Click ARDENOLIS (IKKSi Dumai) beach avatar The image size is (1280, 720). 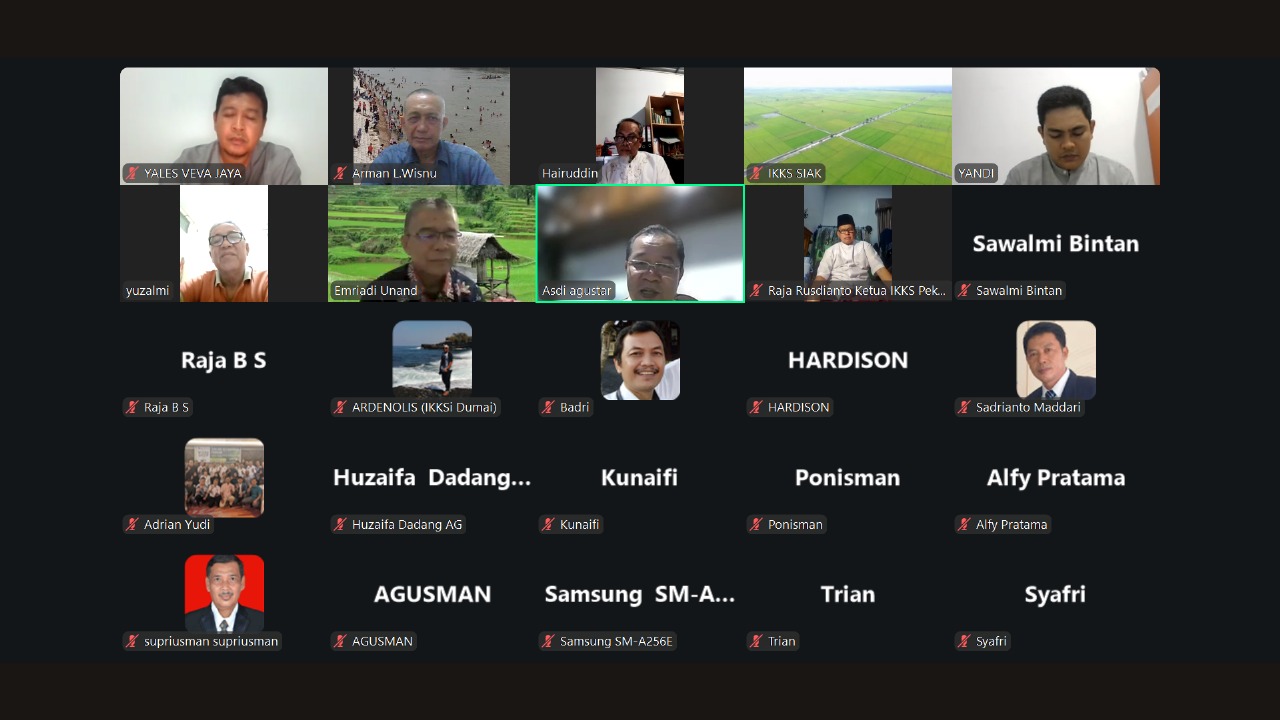(x=432, y=360)
